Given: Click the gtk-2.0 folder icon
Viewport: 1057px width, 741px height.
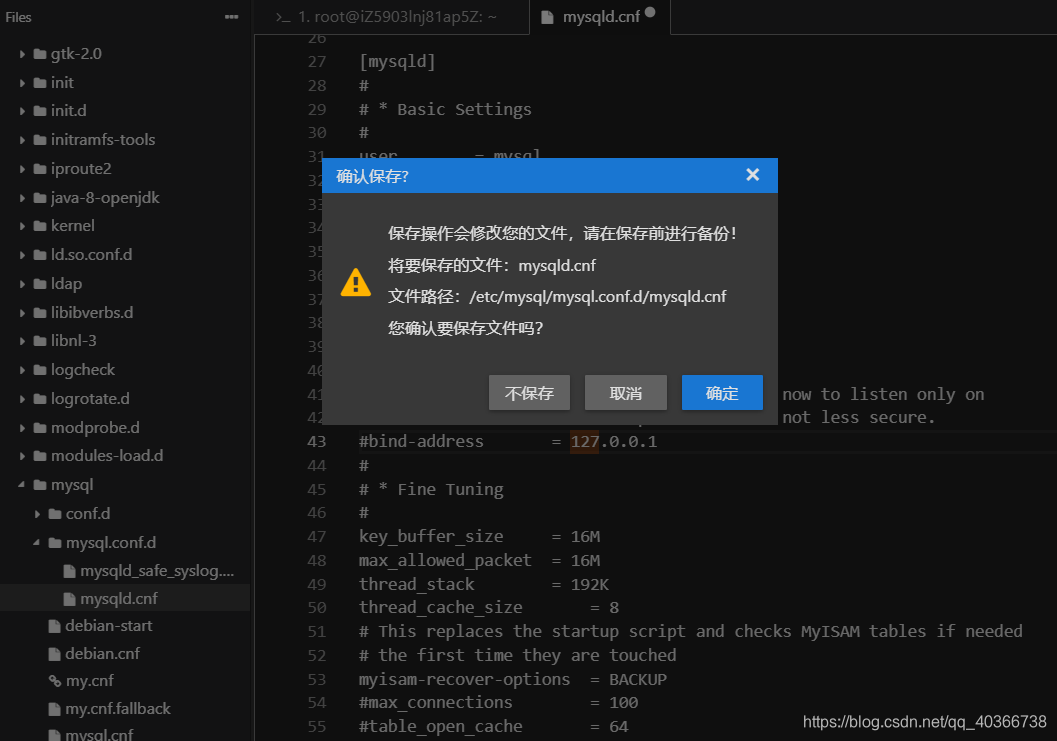Looking at the screenshot, I should [40, 54].
